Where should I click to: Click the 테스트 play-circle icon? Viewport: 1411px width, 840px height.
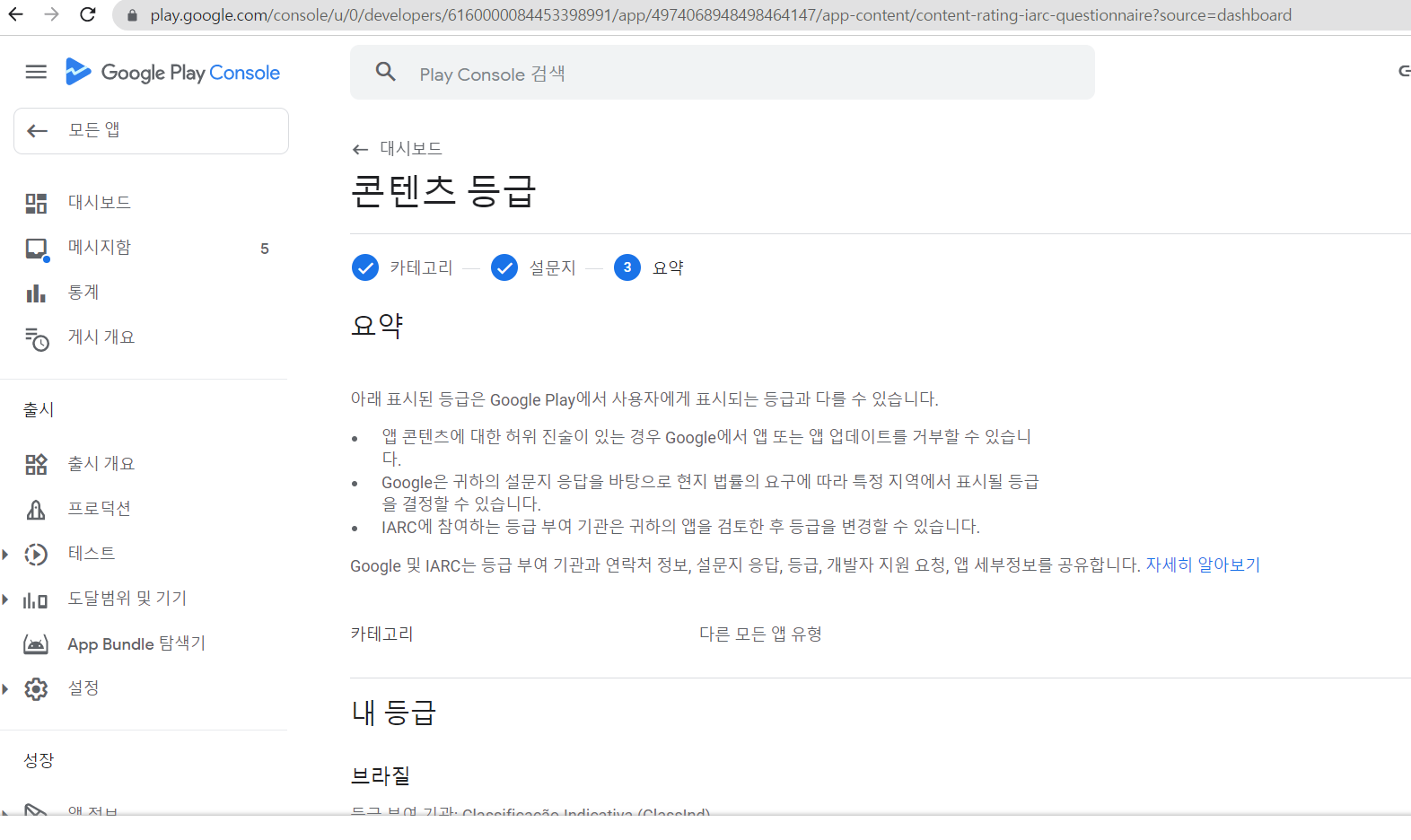tap(36, 555)
